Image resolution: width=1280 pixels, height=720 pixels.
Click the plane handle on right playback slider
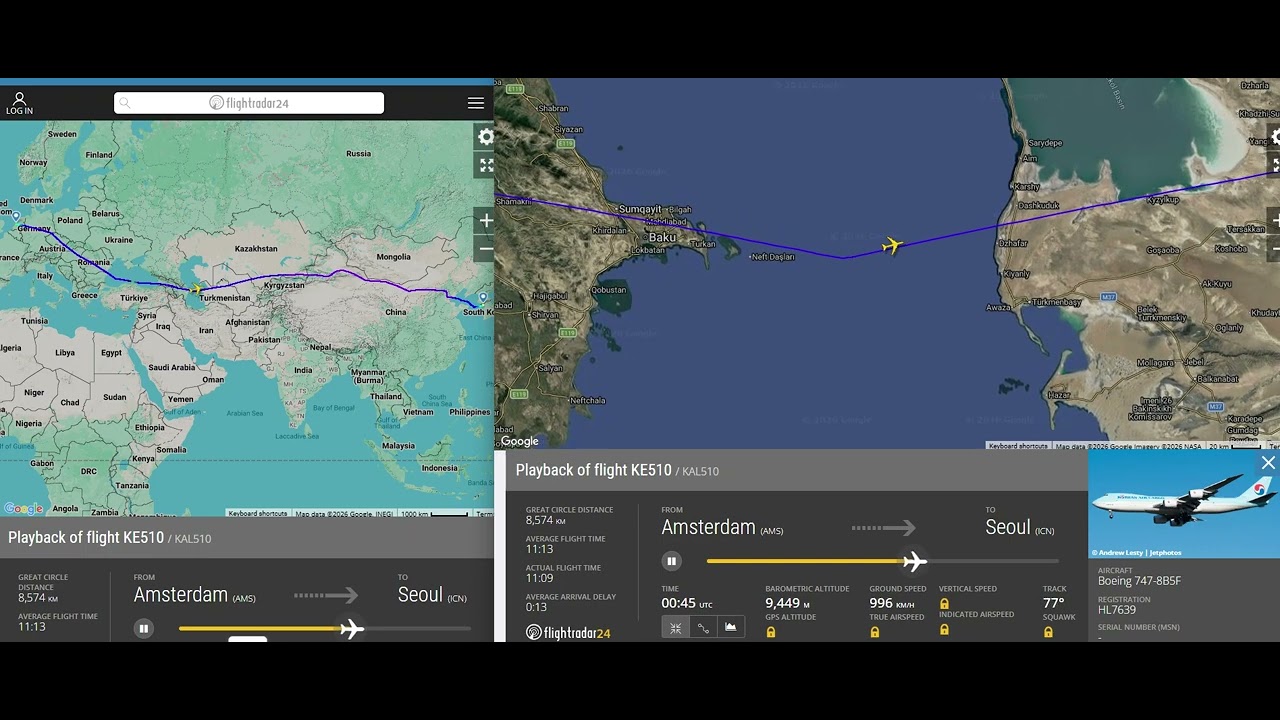[x=914, y=561]
